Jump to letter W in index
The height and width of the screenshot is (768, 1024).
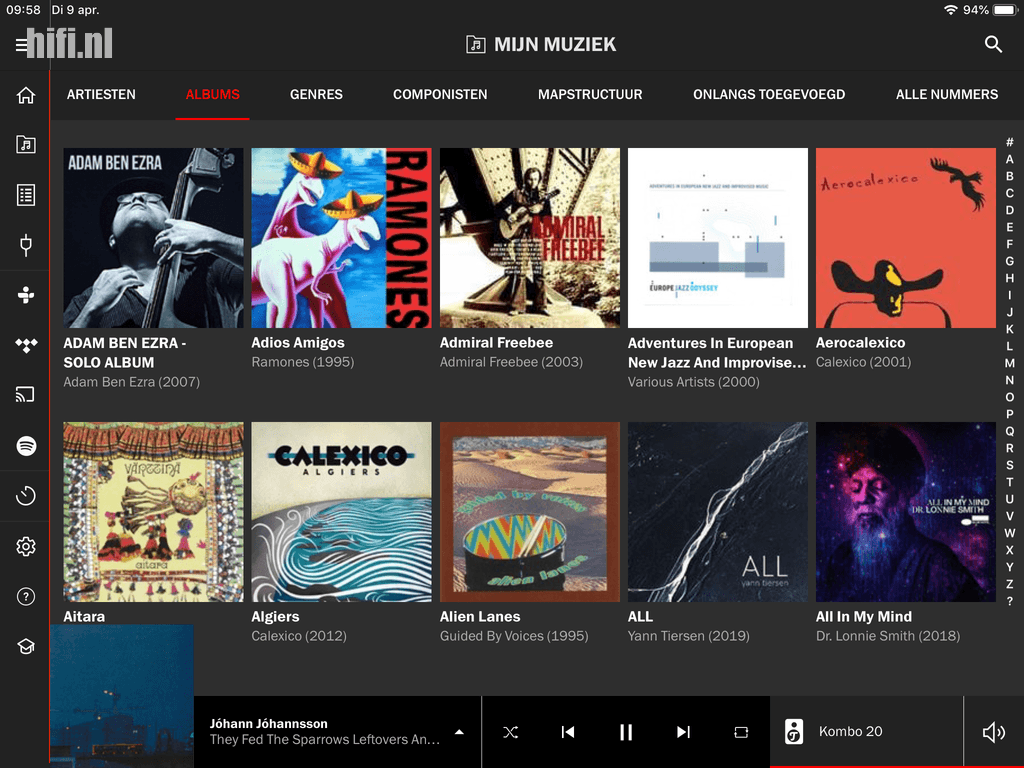(1010, 533)
